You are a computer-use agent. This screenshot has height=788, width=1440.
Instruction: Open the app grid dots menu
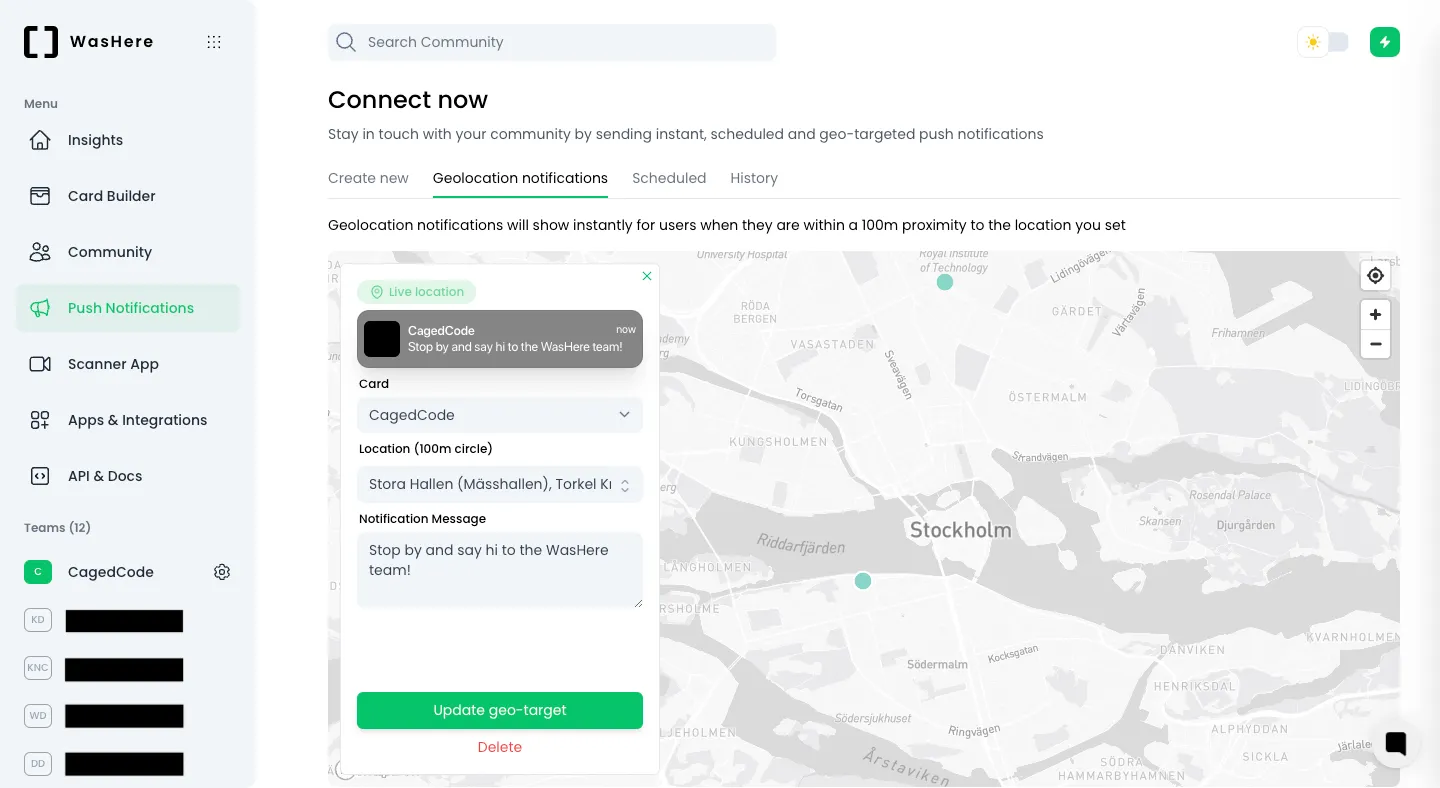[213, 42]
